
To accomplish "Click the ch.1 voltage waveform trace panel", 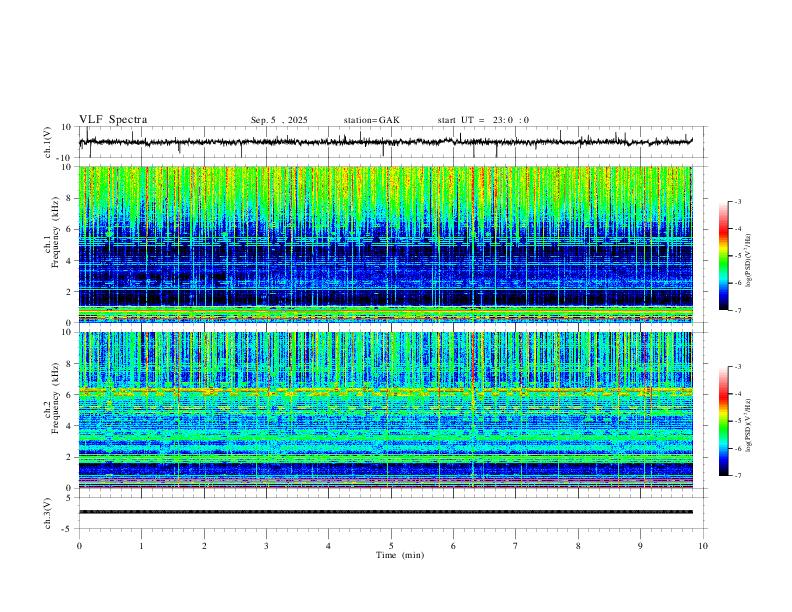I will pos(392,142).
